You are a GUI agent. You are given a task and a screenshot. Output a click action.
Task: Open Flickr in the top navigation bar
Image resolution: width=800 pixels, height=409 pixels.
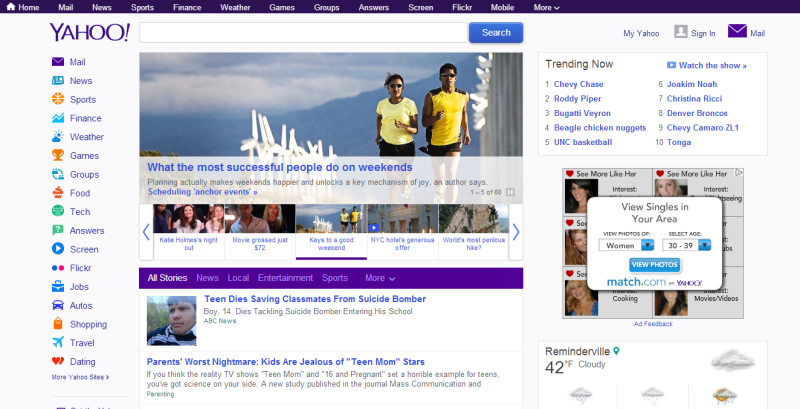[x=462, y=7]
